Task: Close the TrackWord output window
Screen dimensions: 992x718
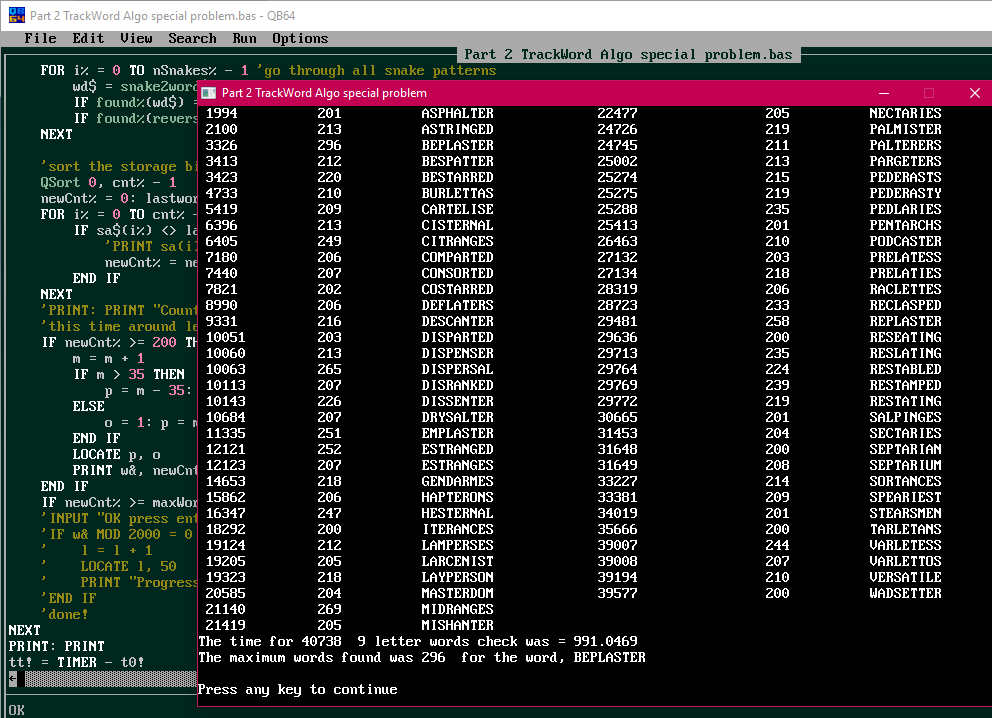Action: pos(974,93)
